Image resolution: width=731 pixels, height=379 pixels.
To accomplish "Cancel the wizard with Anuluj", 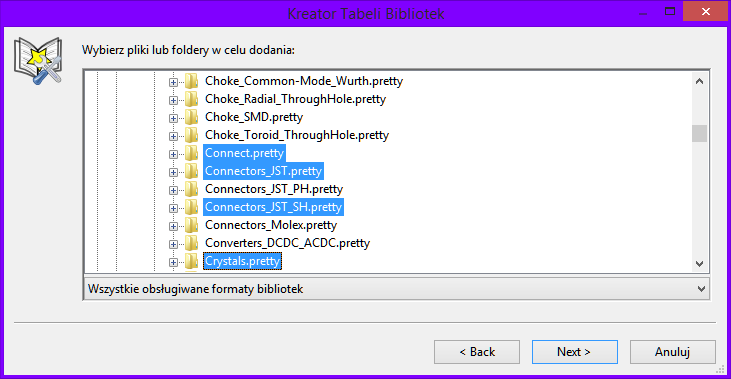I will pos(673,352).
